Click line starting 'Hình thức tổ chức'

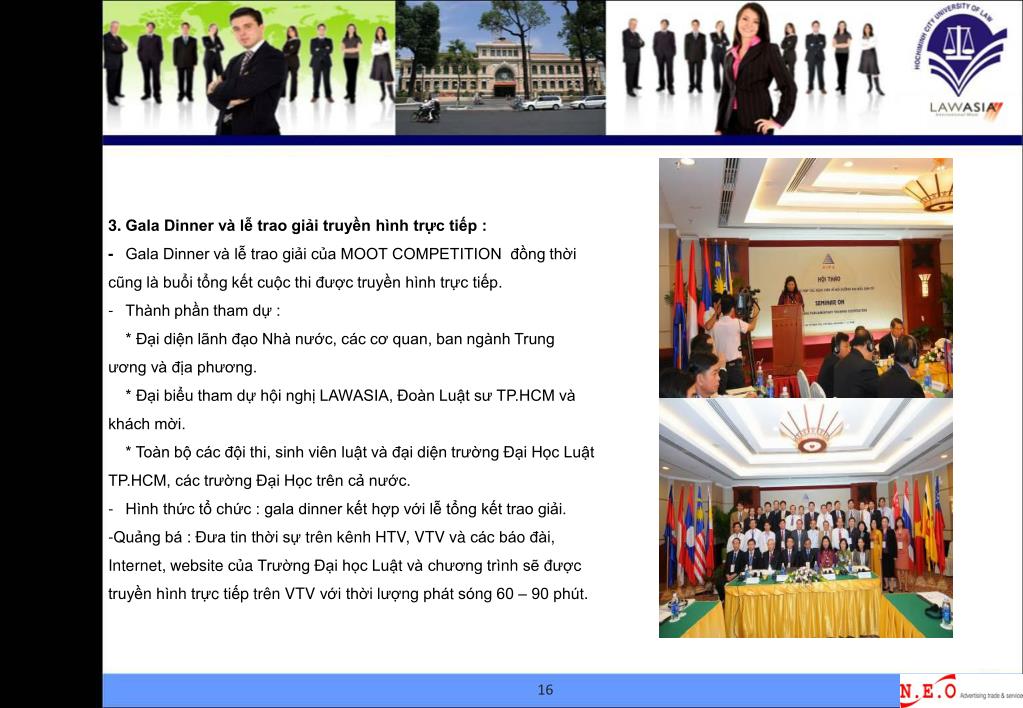[337, 509]
